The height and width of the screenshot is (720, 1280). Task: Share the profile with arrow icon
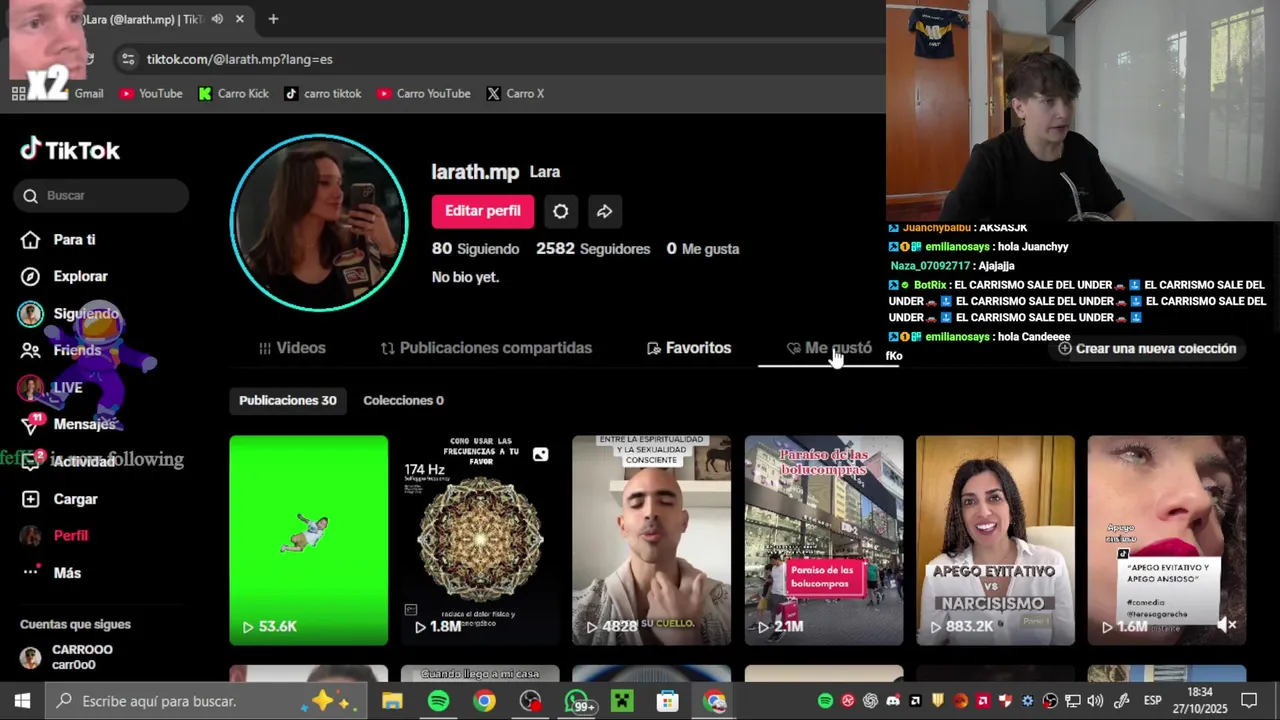[605, 211]
